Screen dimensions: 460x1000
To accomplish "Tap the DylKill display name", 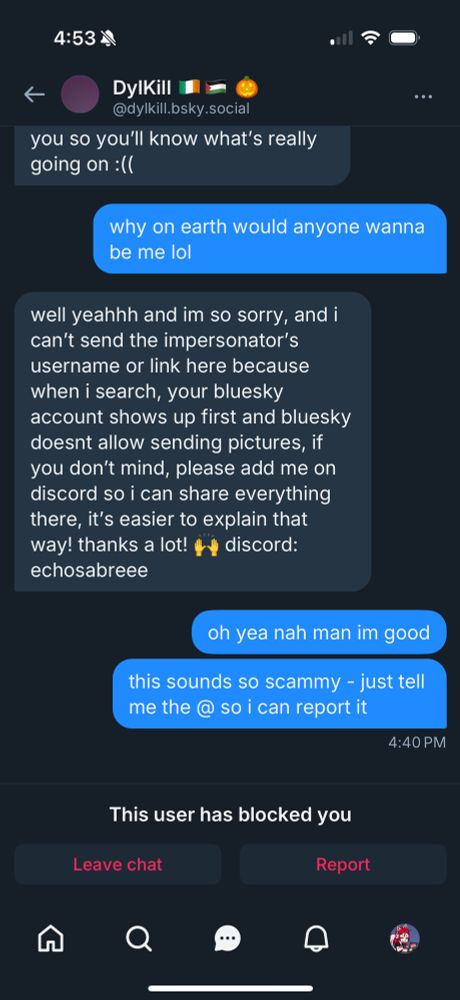I will click(x=142, y=87).
